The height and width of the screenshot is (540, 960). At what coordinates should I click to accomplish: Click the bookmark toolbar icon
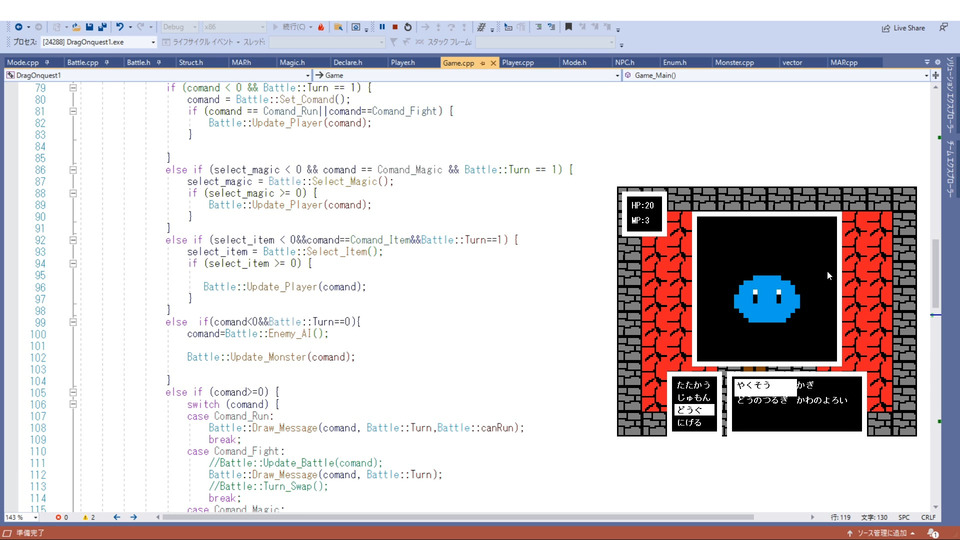pos(568,27)
